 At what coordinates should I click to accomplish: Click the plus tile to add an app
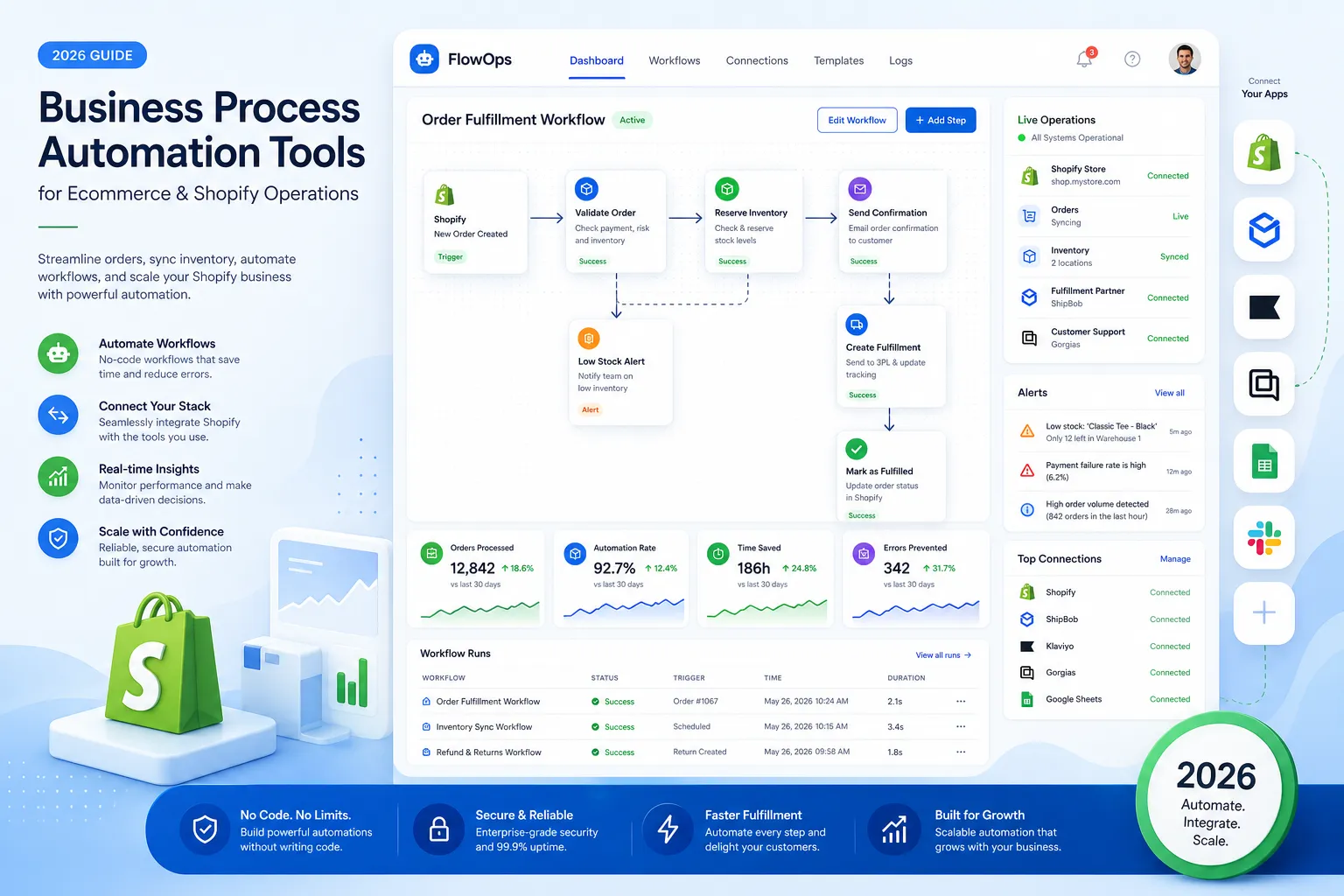pyautogui.click(x=1263, y=613)
